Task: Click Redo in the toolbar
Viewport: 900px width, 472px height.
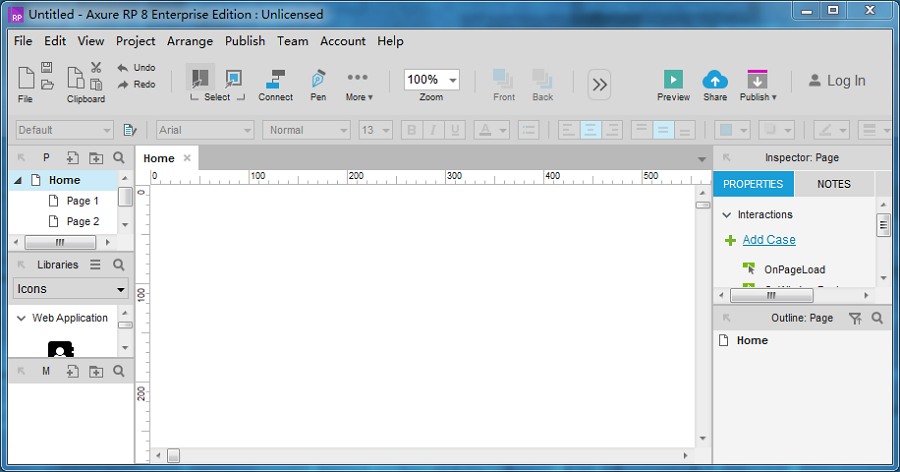Action: [137, 84]
